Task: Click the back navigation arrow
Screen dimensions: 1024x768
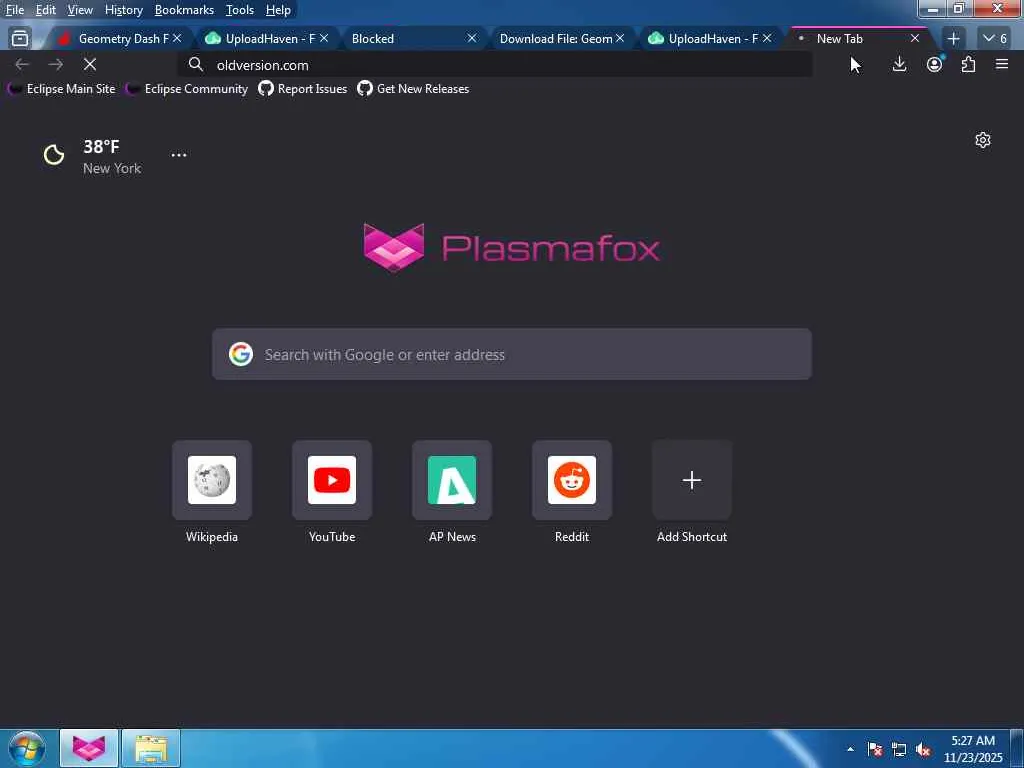Action: [22, 64]
